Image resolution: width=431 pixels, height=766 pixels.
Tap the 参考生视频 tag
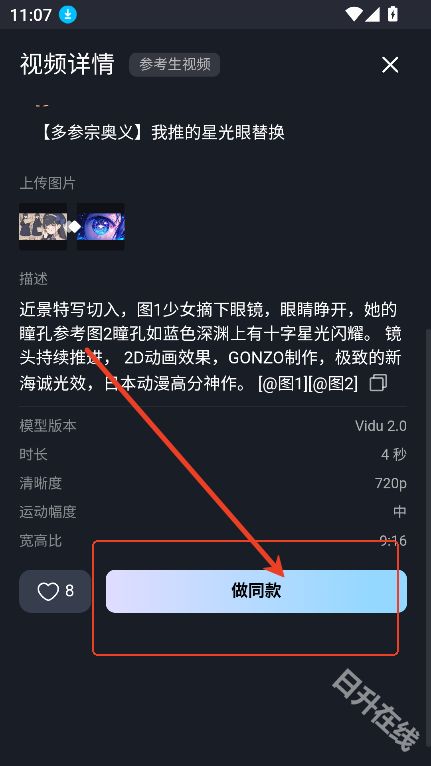[174, 64]
